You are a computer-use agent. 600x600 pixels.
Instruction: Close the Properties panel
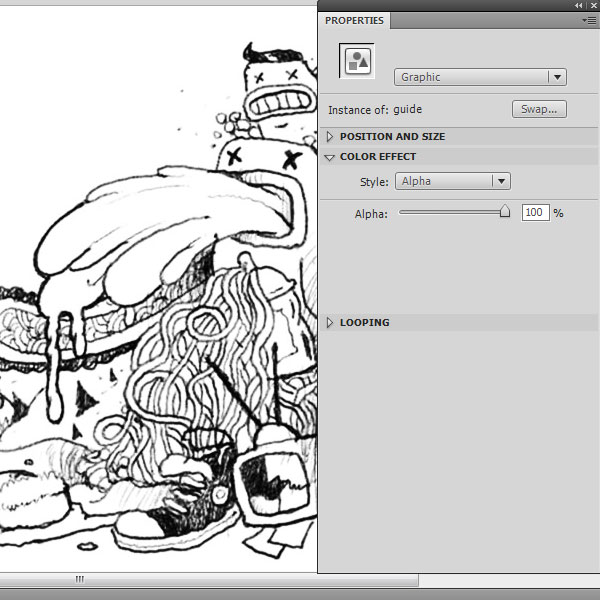tap(593, 5)
